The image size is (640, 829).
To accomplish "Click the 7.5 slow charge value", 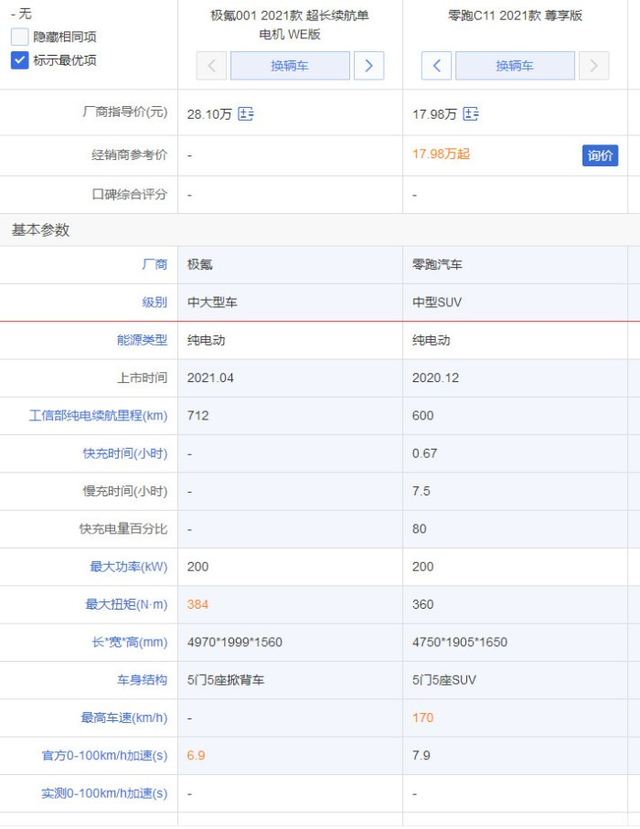I will point(421,491).
